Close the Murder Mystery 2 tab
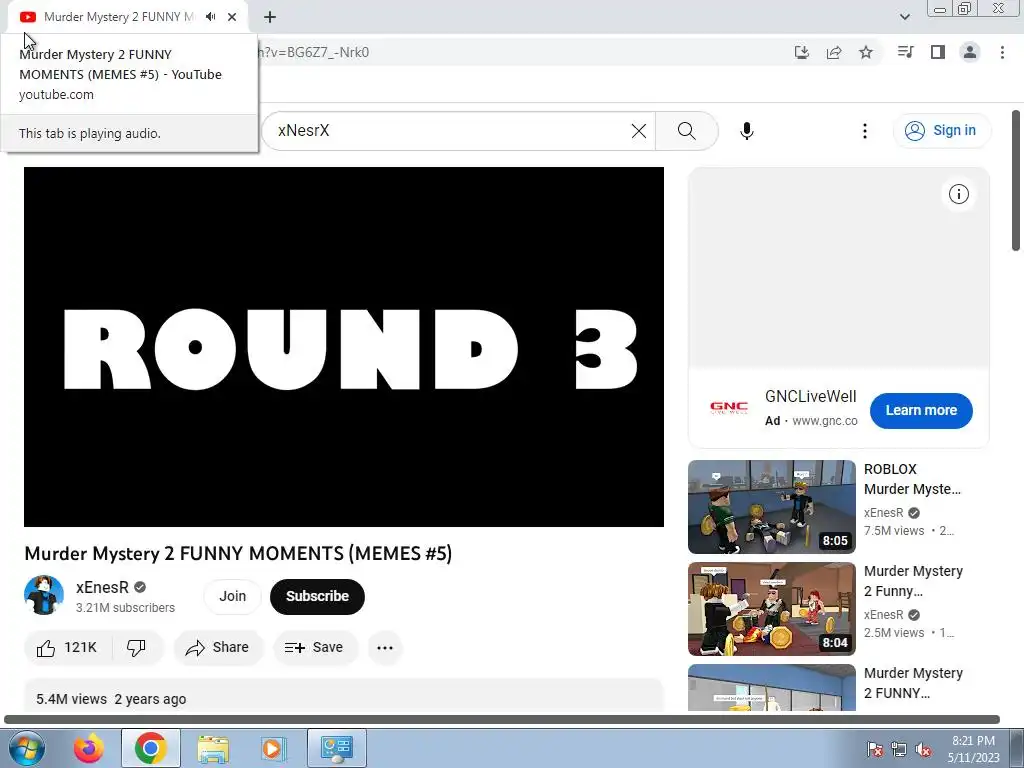This screenshot has height=768, width=1024. click(232, 17)
